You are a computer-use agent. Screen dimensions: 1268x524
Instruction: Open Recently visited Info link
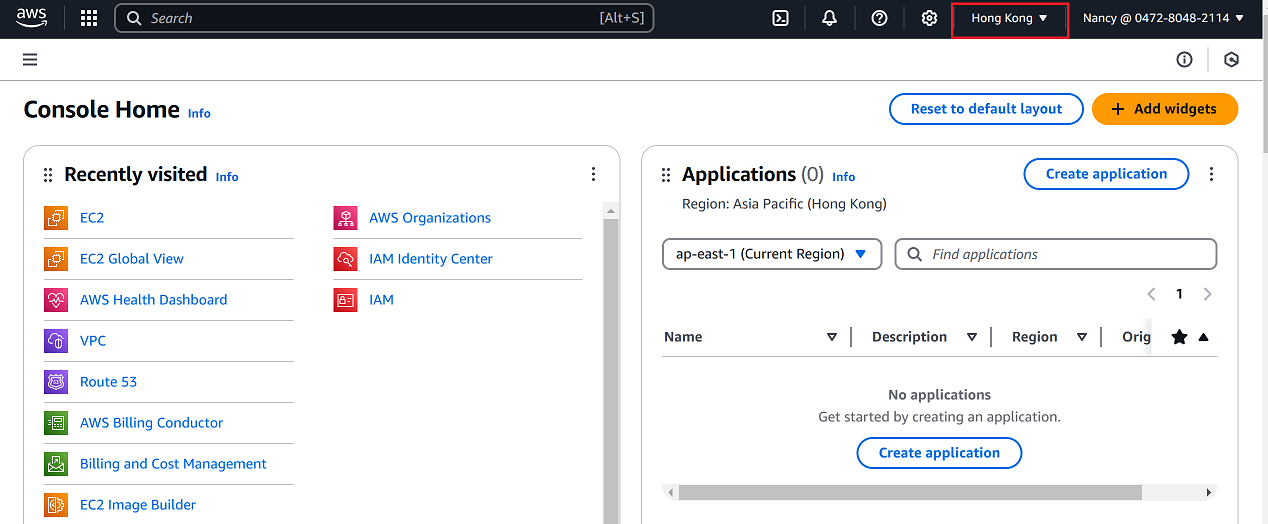(227, 176)
